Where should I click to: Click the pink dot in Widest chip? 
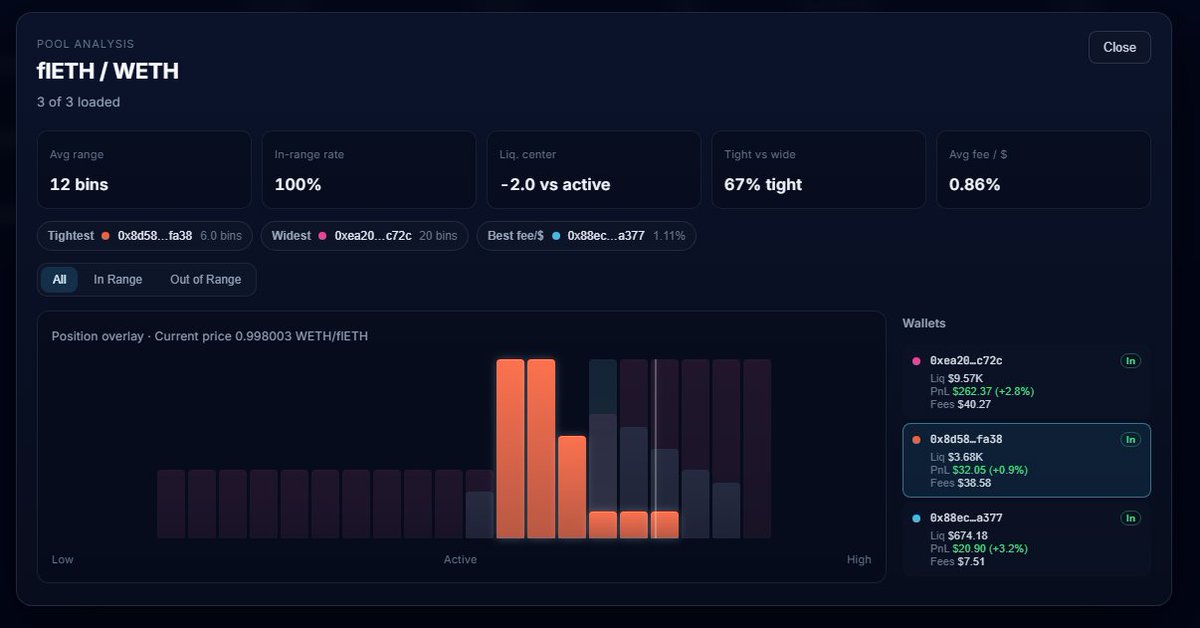pos(322,236)
